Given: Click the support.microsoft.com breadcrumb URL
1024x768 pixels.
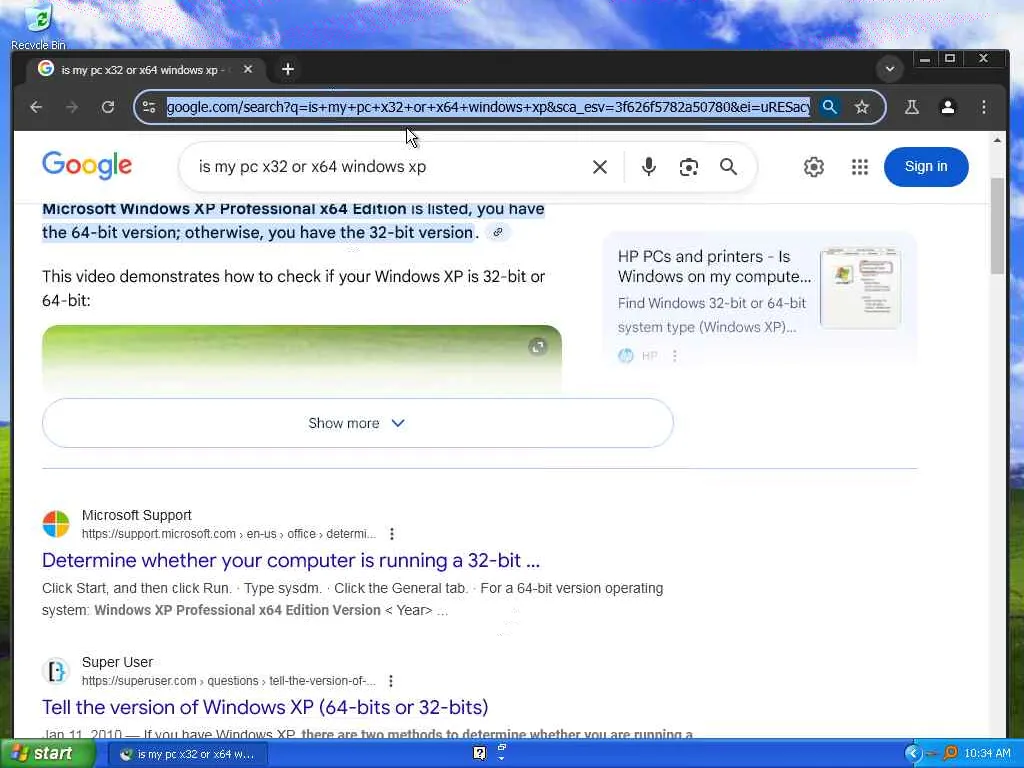Looking at the screenshot, I should pos(229,534).
